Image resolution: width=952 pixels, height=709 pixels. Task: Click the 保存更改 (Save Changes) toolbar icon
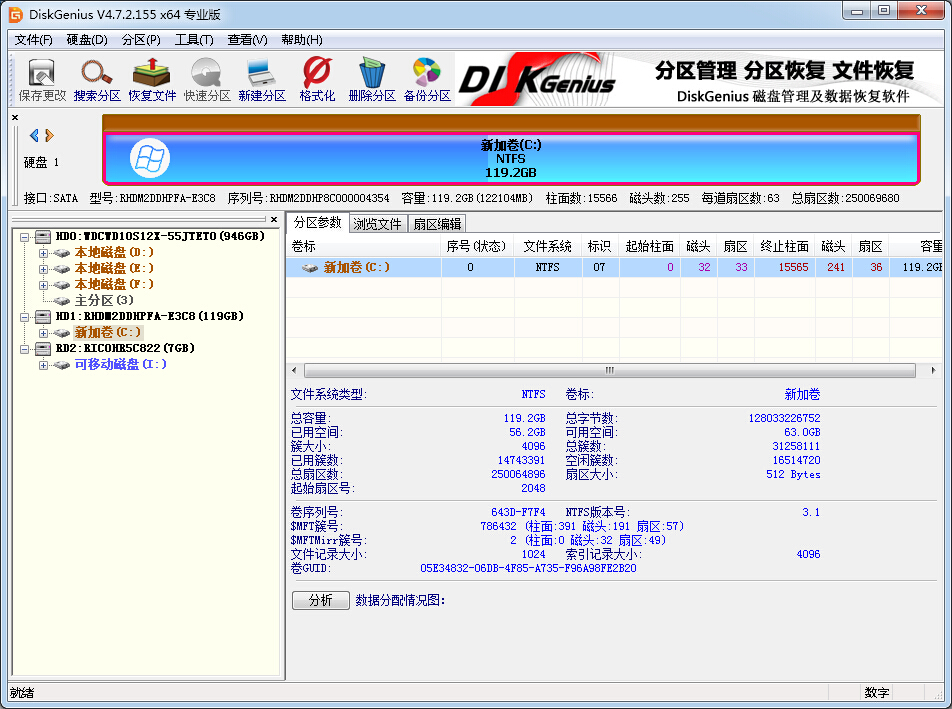(42, 80)
